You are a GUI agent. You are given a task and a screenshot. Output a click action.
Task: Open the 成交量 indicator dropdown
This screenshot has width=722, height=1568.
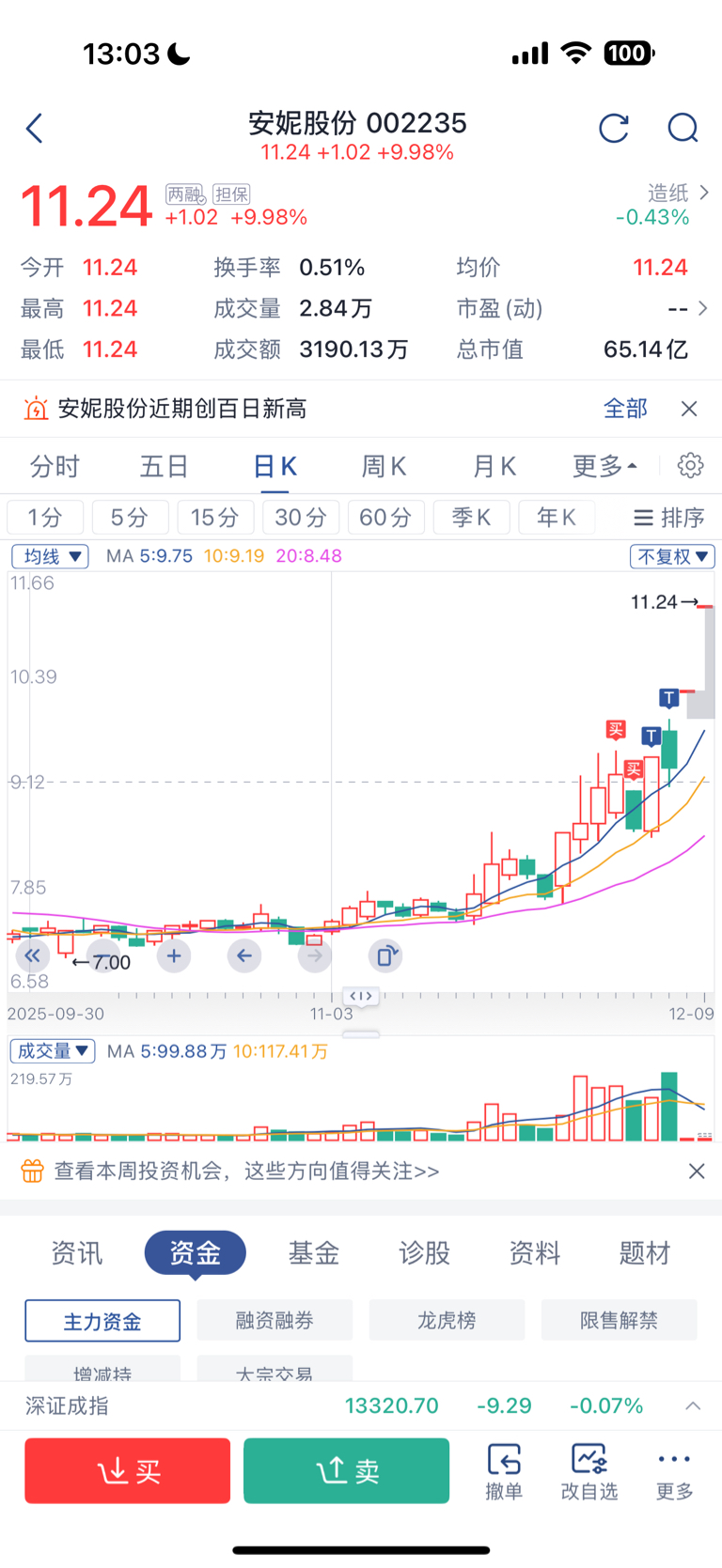[x=53, y=1050]
